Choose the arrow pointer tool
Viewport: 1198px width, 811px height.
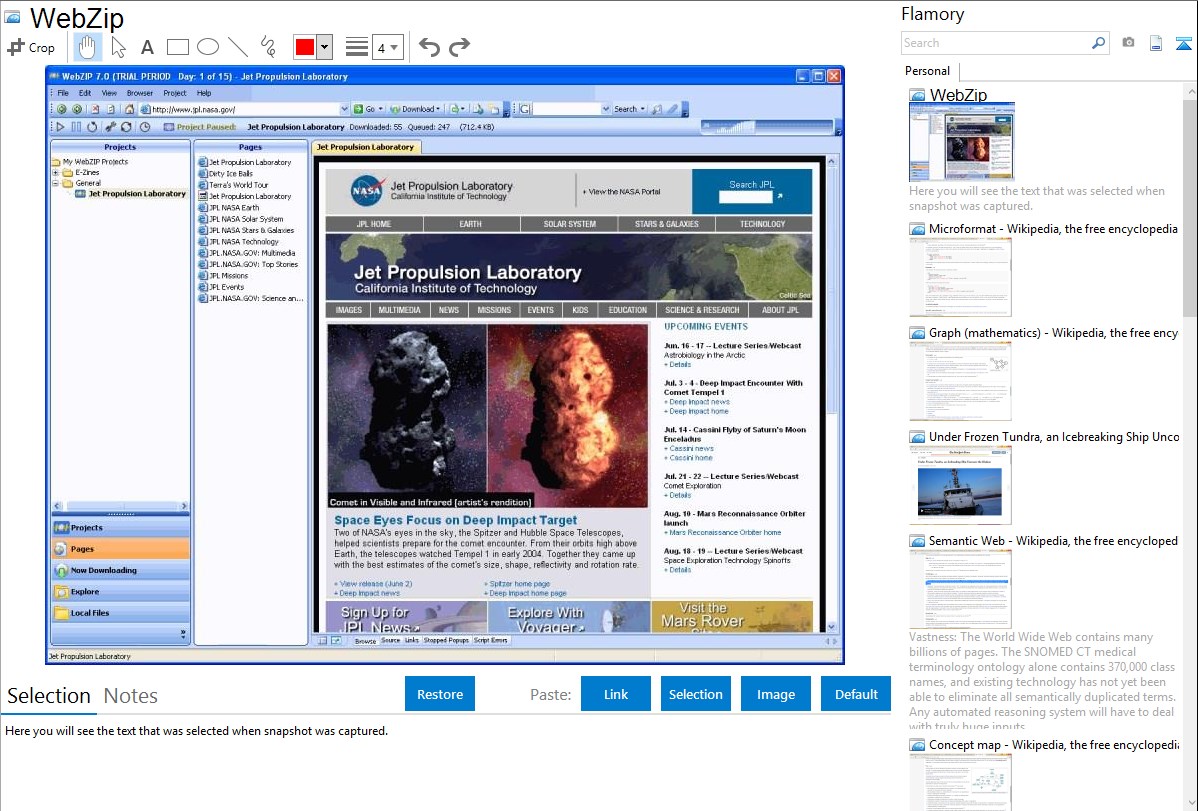click(118, 47)
